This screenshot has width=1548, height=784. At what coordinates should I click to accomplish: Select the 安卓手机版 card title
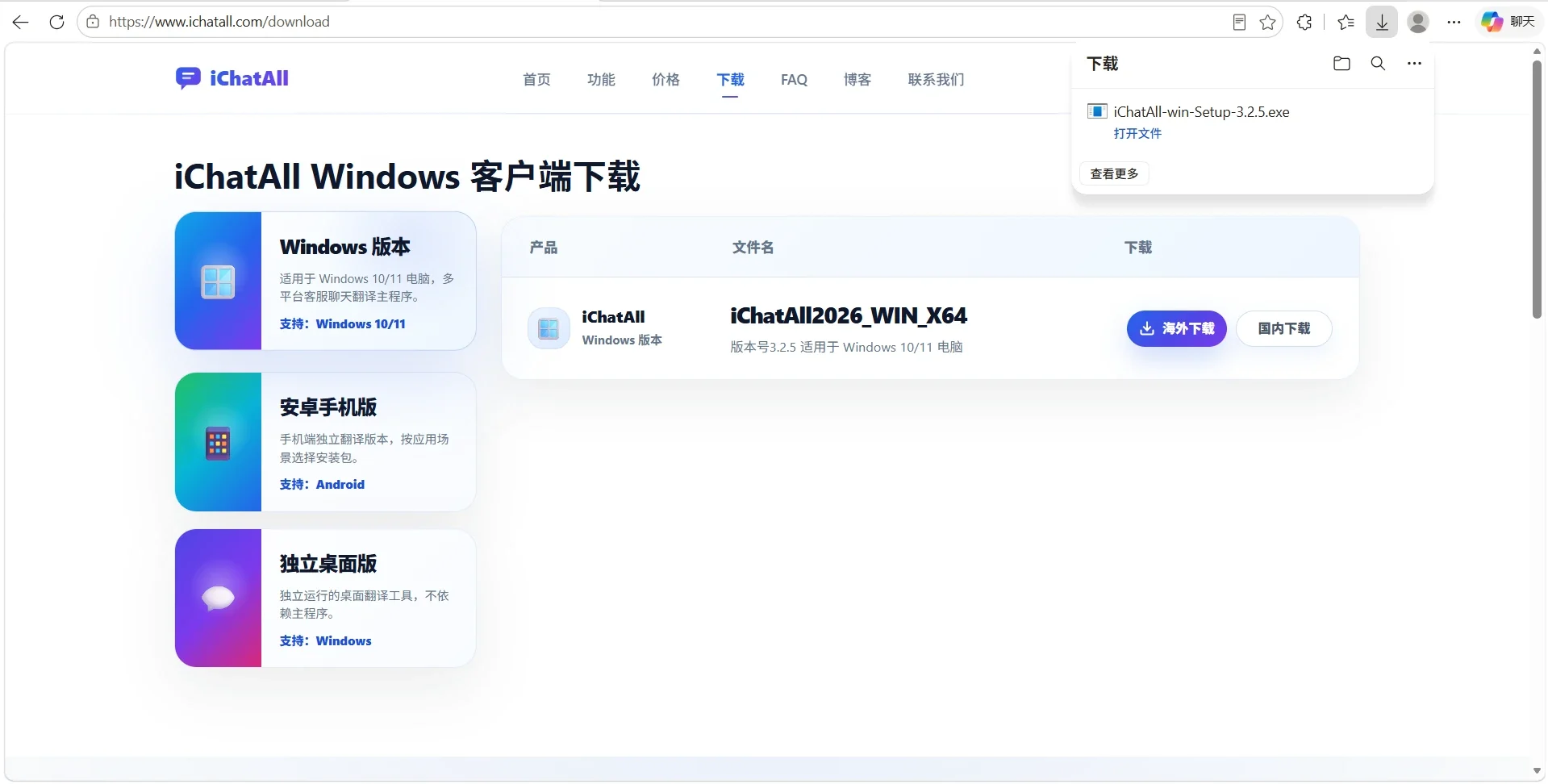click(328, 407)
